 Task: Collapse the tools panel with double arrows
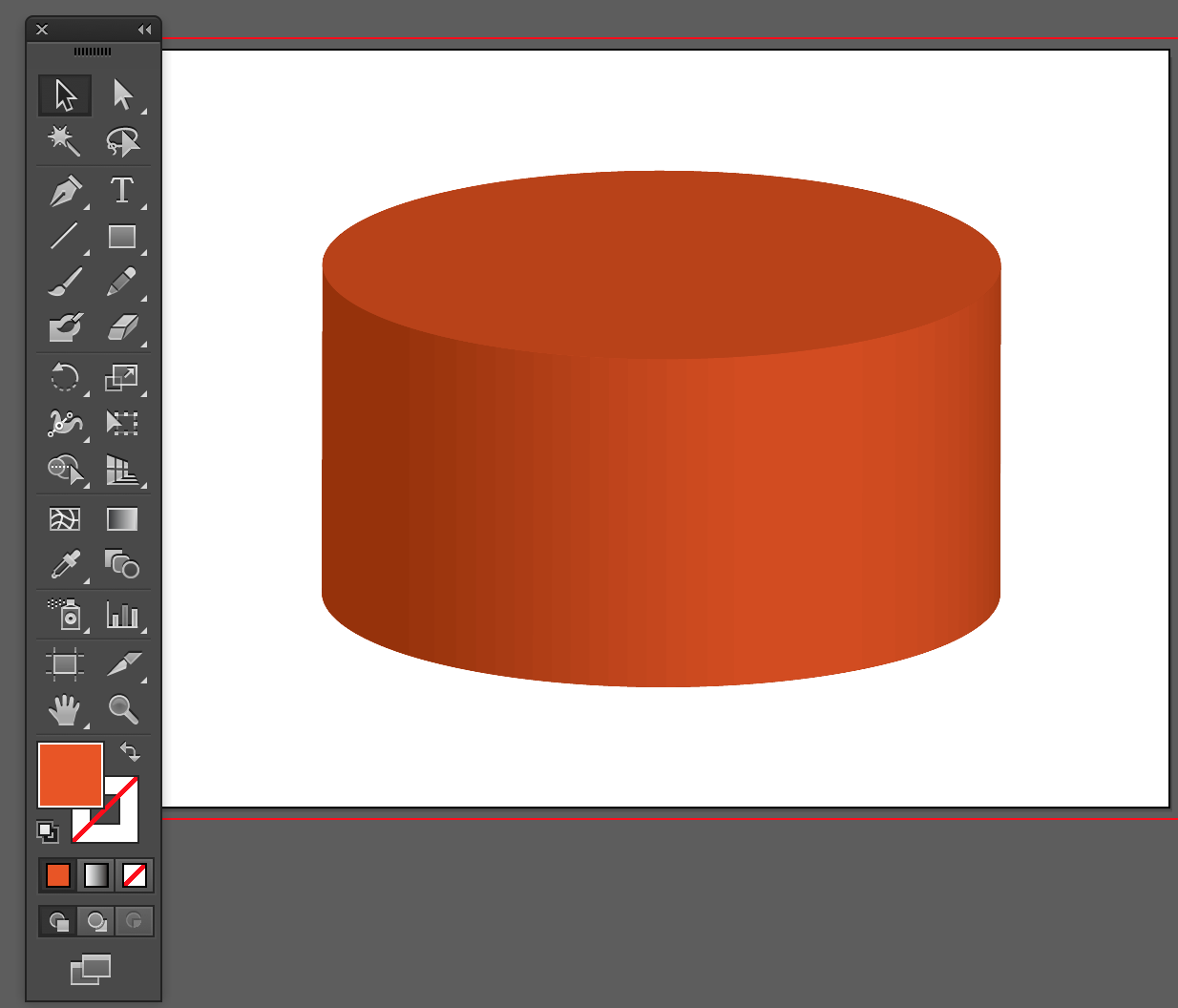[144, 30]
